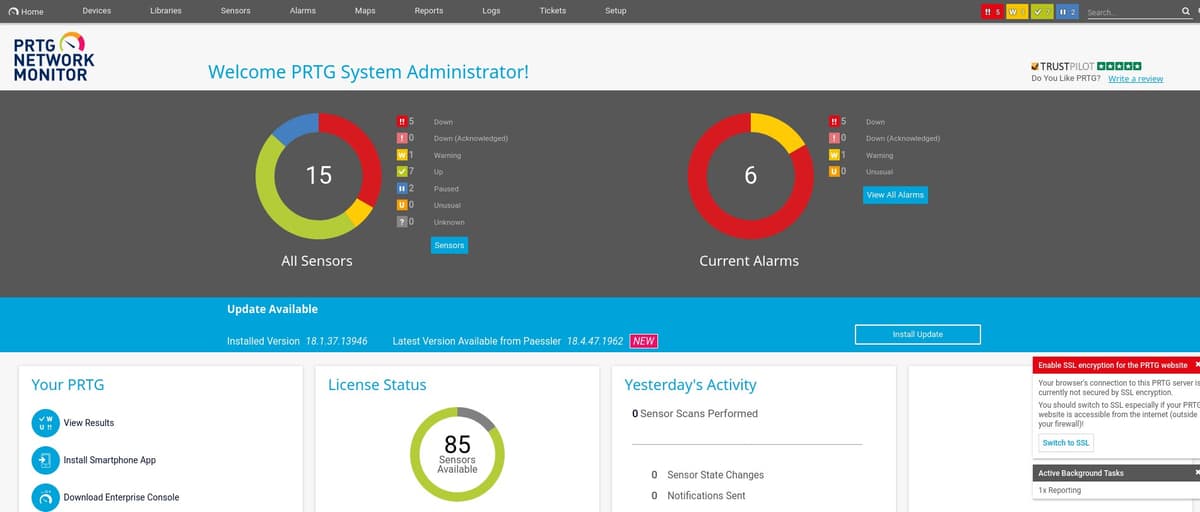Screen dimensions: 1200x512
Task: Click the green Up sensors badge in top bar
Action: tap(1041, 11)
